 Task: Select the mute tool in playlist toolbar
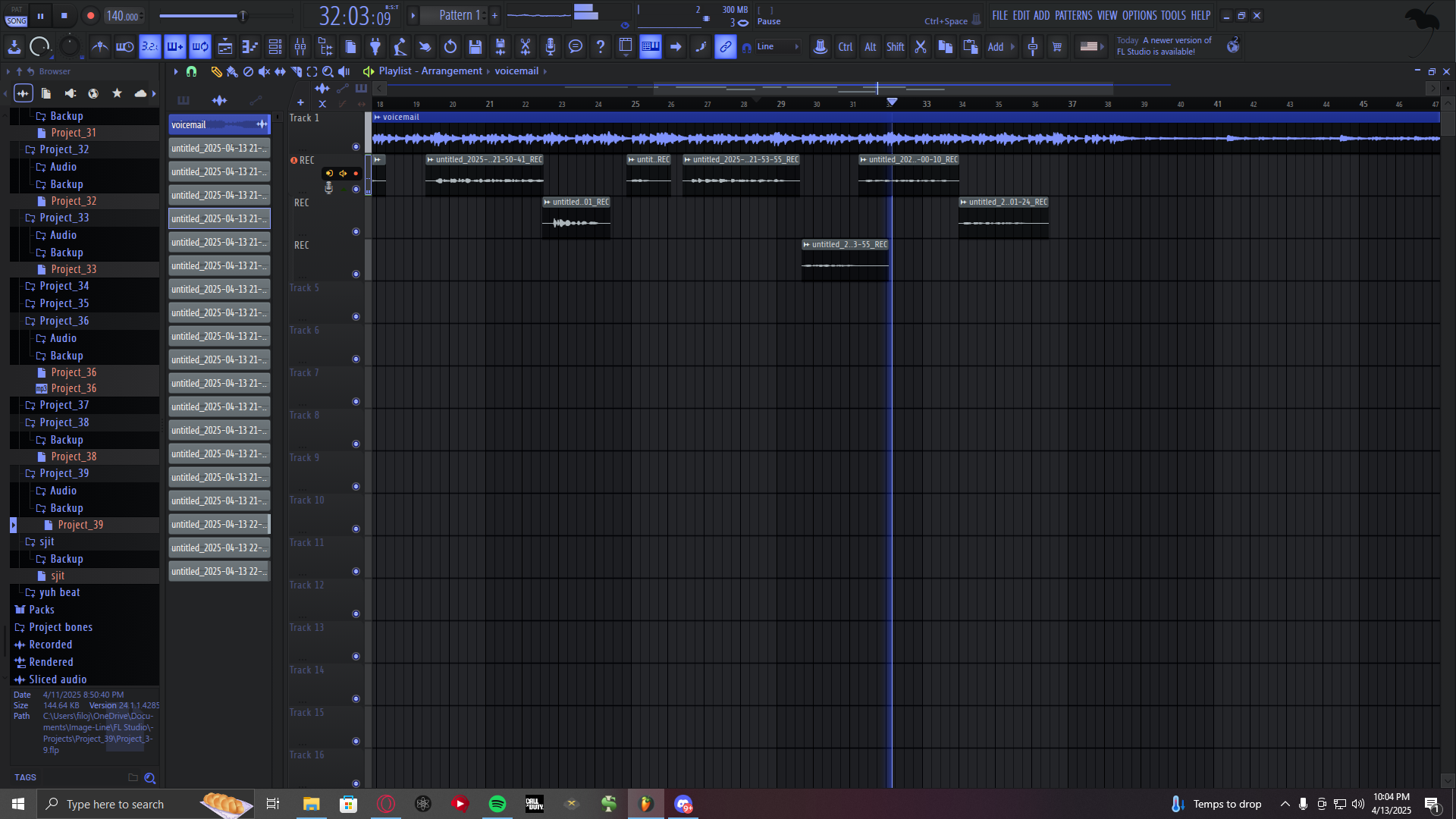pyautogui.click(x=264, y=71)
